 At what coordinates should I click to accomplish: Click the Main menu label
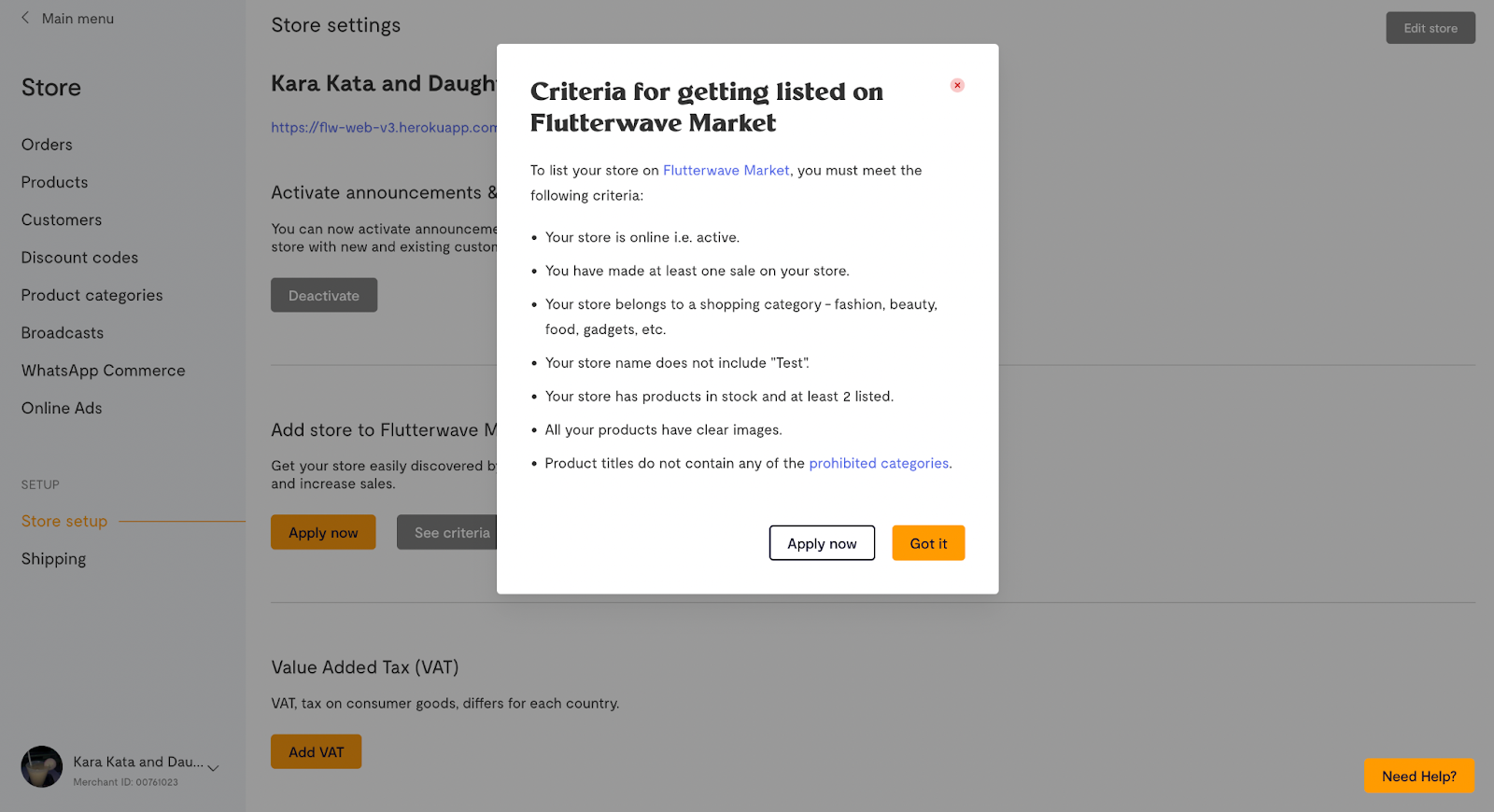(x=78, y=19)
